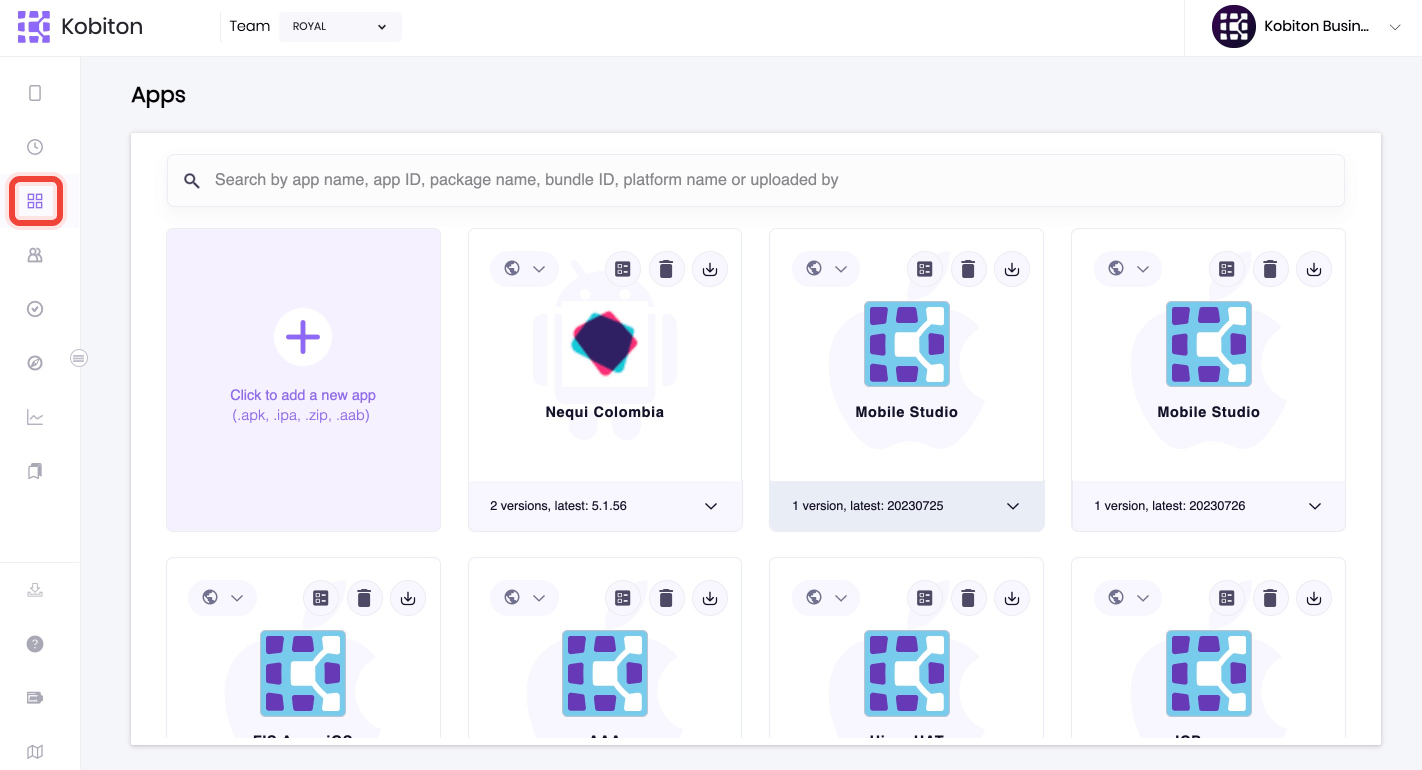Expand the version list reading latest: 20230725
1422x770 pixels.
907,506
